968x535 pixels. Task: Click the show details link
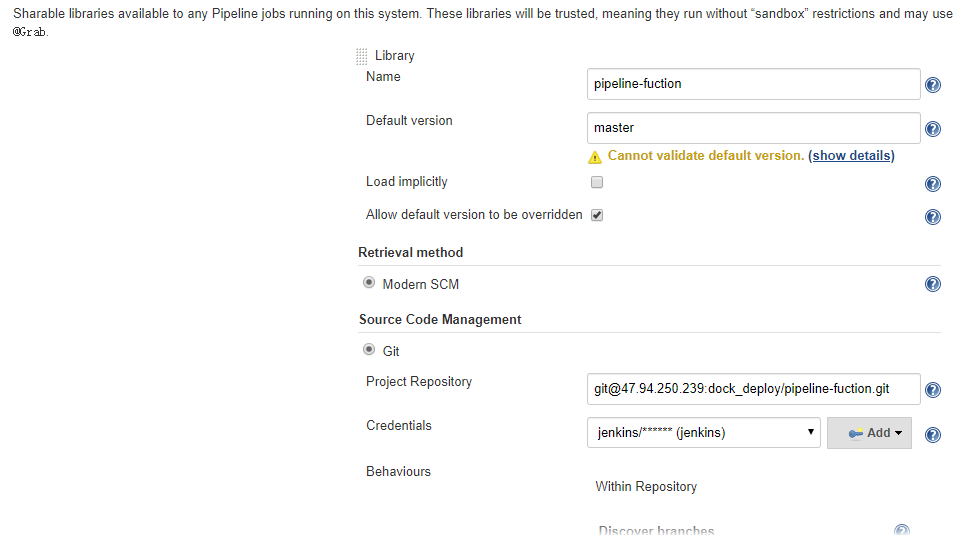[x=851, y=156]
